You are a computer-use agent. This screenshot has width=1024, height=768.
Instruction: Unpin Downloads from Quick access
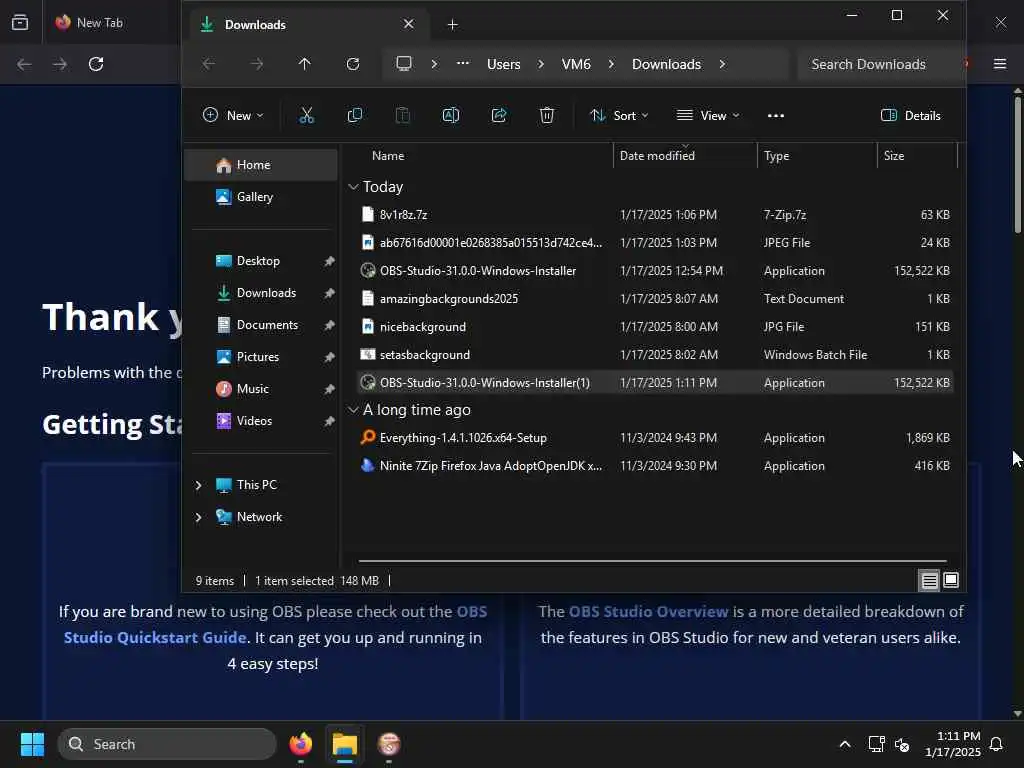coord(329,293)
